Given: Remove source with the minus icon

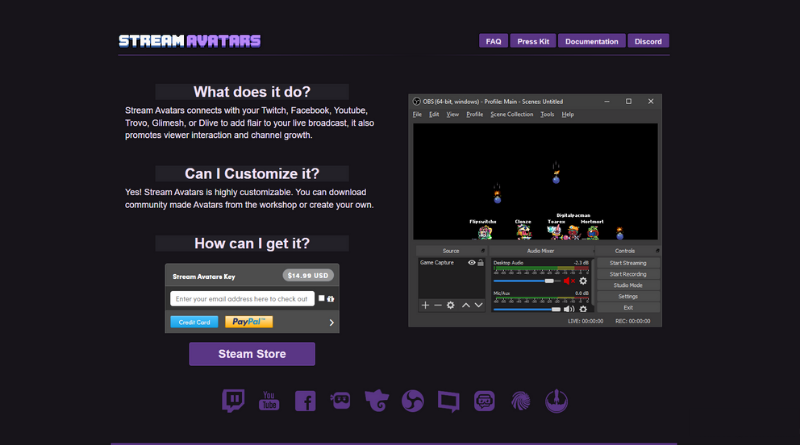Looking at the screenshot, I should [438, 305].
